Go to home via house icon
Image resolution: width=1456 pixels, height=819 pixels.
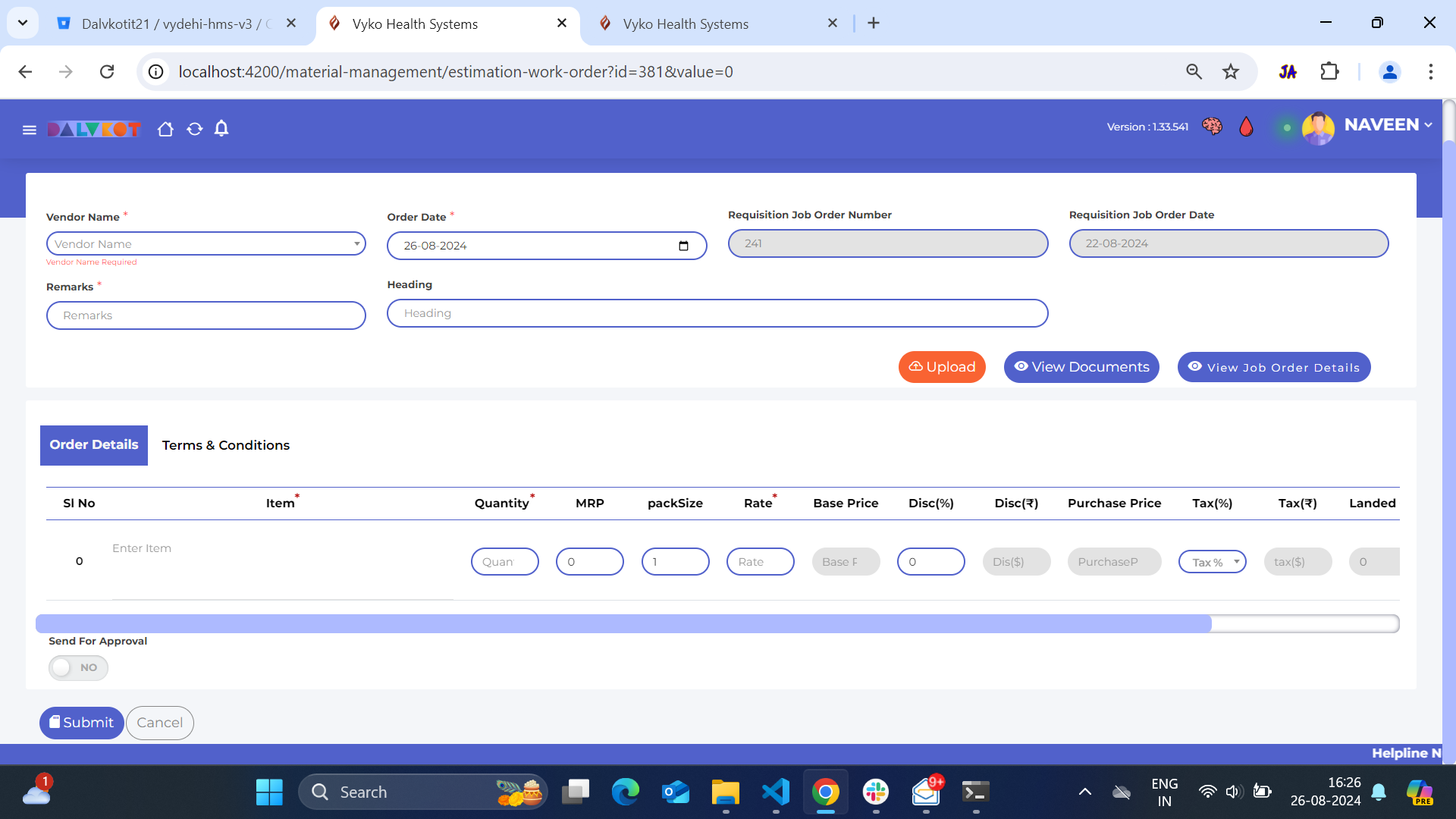165,129
